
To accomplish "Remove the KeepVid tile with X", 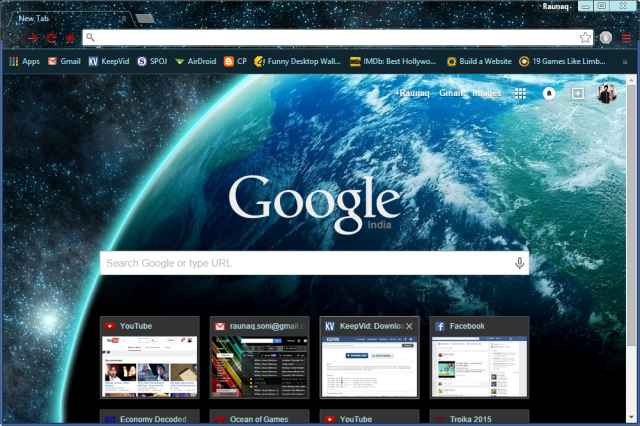I will [x=409, y=326].
